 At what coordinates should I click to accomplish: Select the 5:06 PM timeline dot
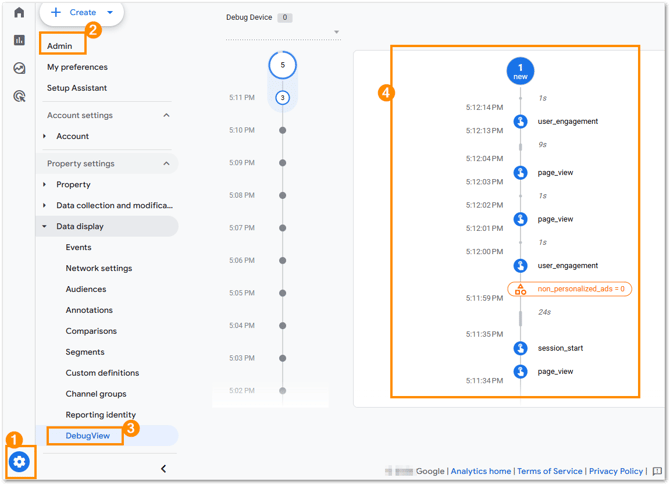(282, 261)
